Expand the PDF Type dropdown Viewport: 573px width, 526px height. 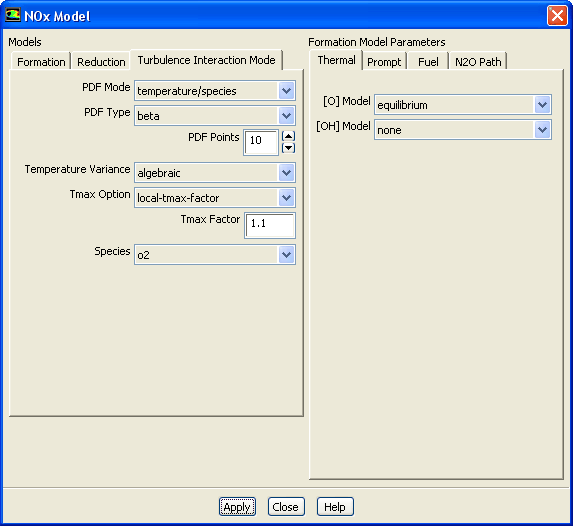click(286, 116)
